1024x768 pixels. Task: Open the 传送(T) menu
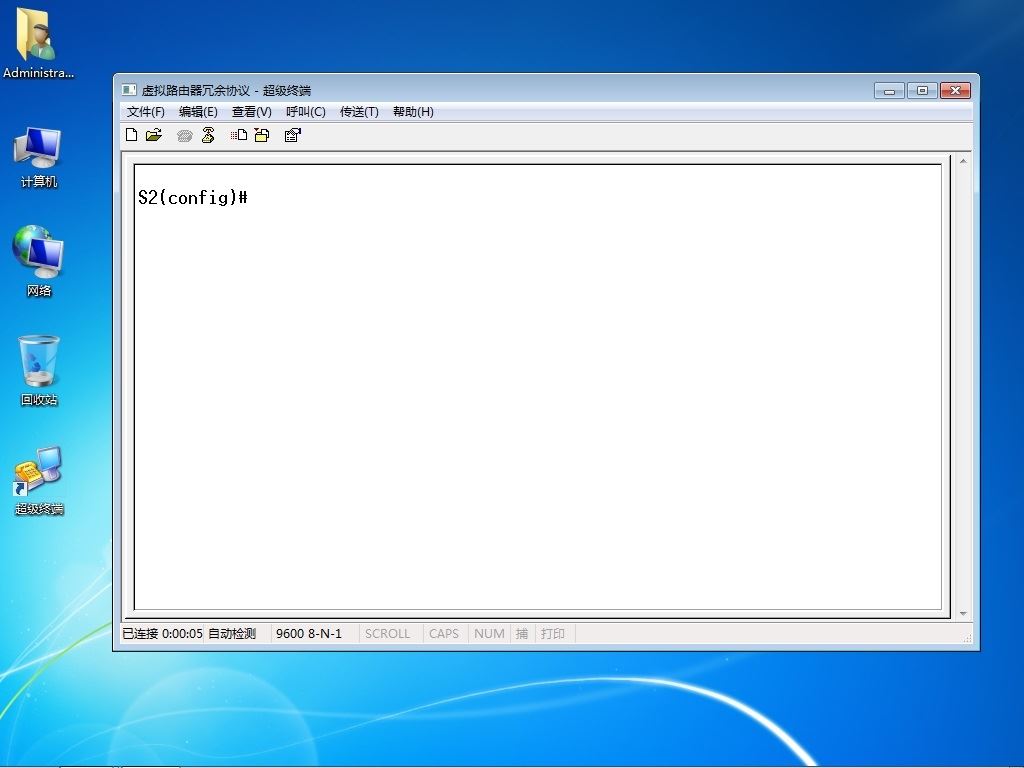tap(359, 112)
